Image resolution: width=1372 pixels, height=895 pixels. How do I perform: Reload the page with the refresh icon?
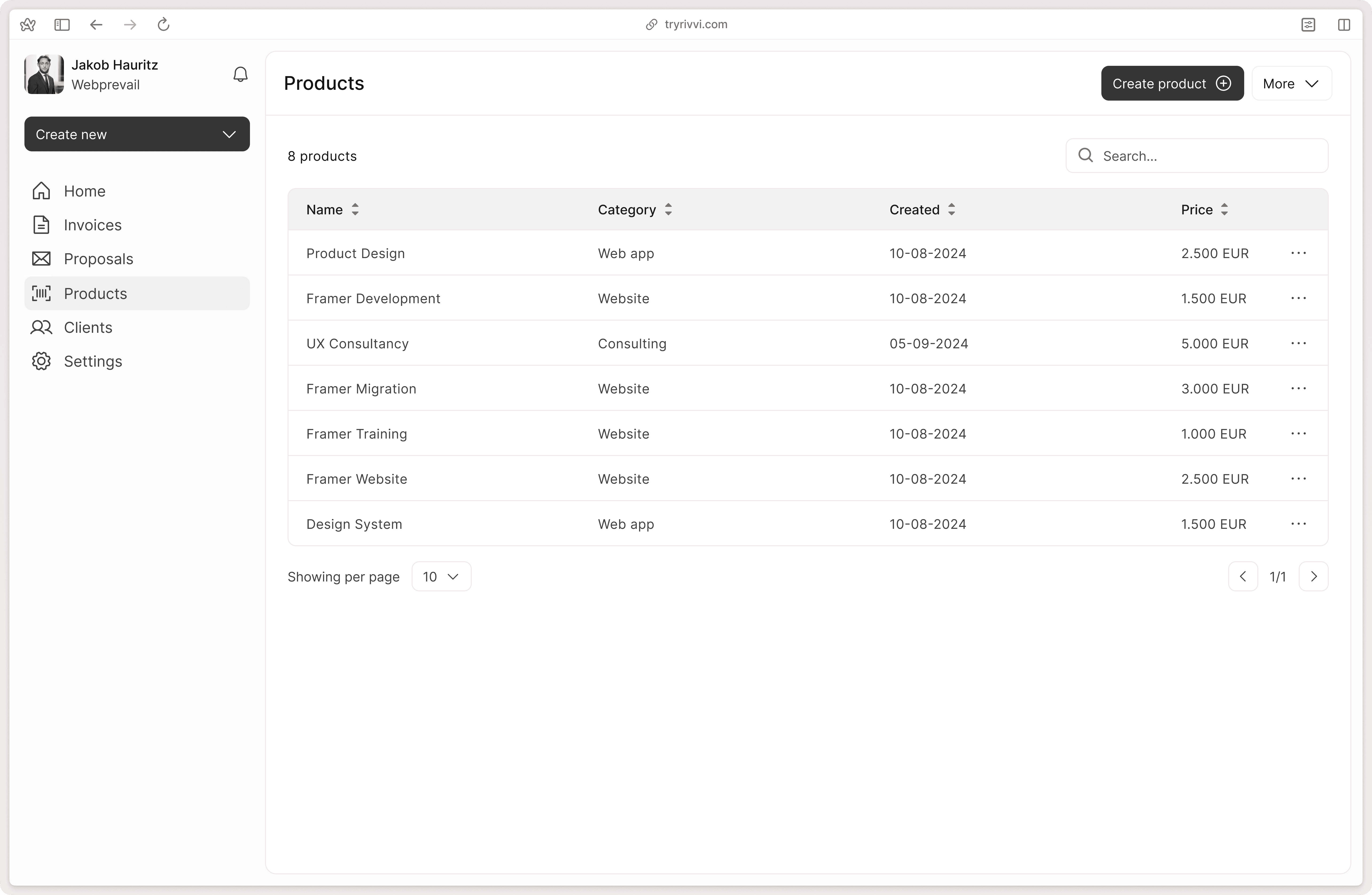[164, 24]
